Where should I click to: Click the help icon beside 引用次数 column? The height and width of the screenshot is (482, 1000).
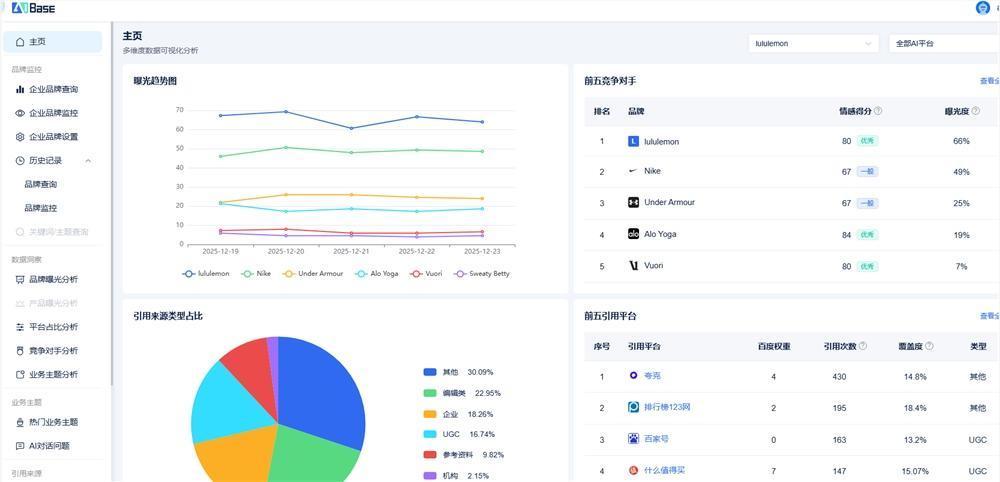(863, 346)
